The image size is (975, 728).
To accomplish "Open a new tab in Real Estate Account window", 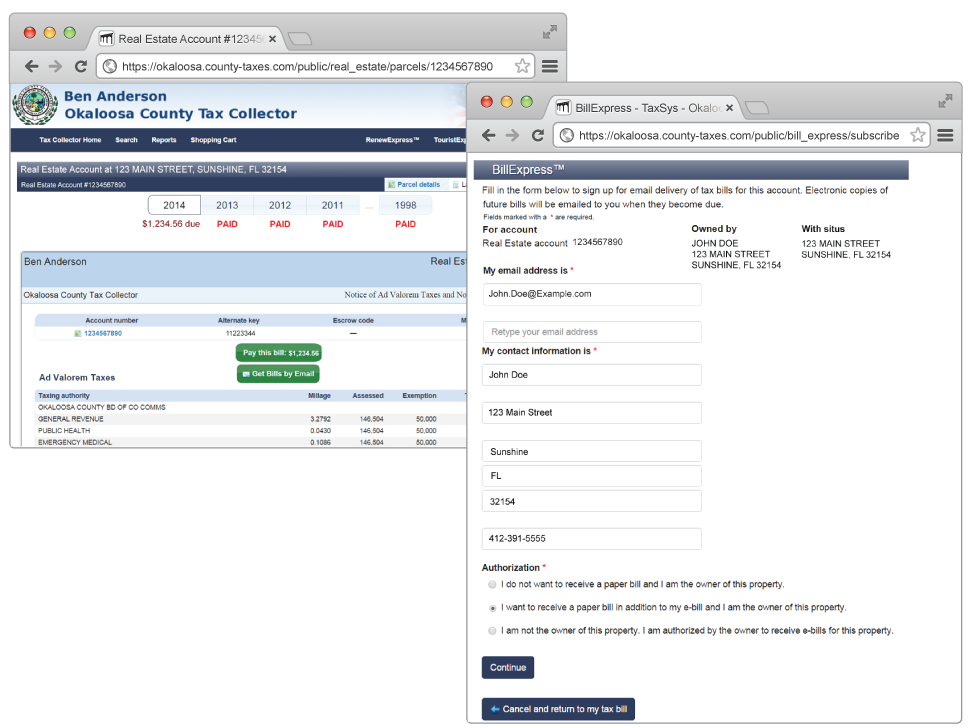I will coord(300,39).
